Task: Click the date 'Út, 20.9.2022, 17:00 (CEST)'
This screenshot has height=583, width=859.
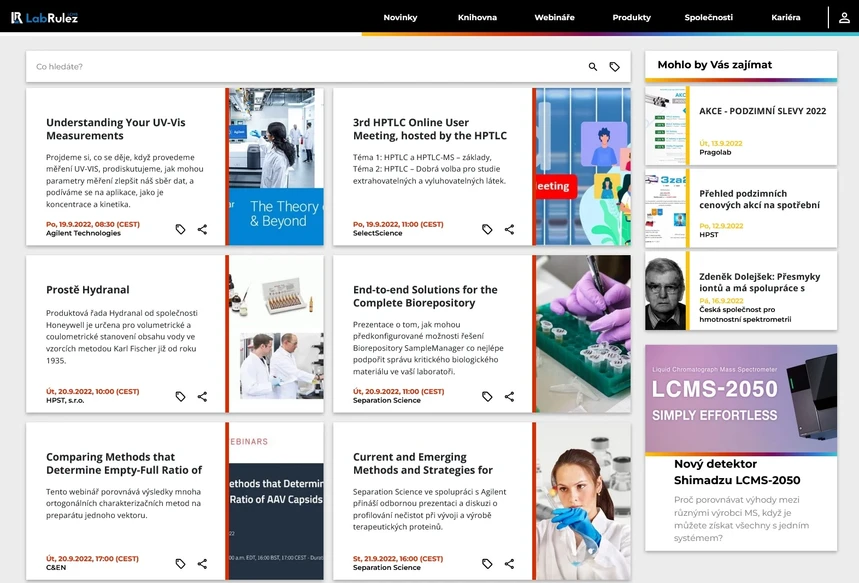Action: click(x=92, y=558)
